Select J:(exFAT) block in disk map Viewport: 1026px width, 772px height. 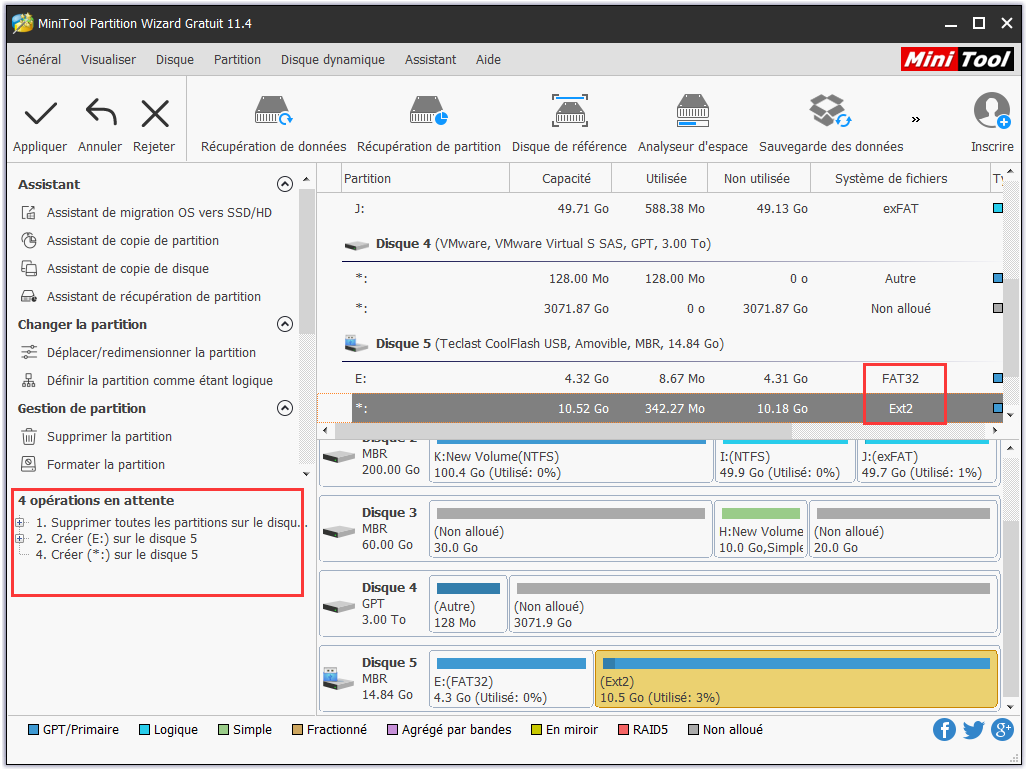pyautogui.click(x=927, y=461)
